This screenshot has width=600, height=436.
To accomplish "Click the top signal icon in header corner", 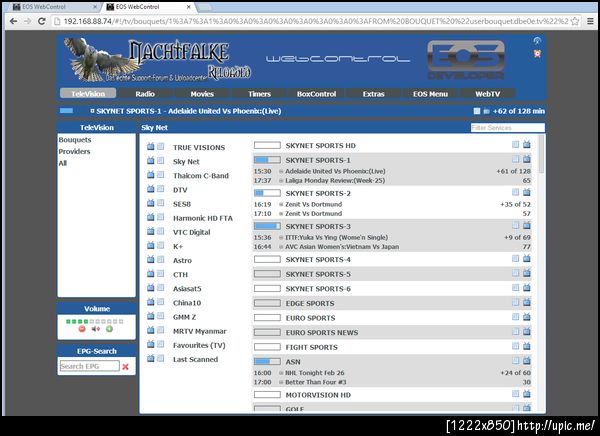I will 537,41.
